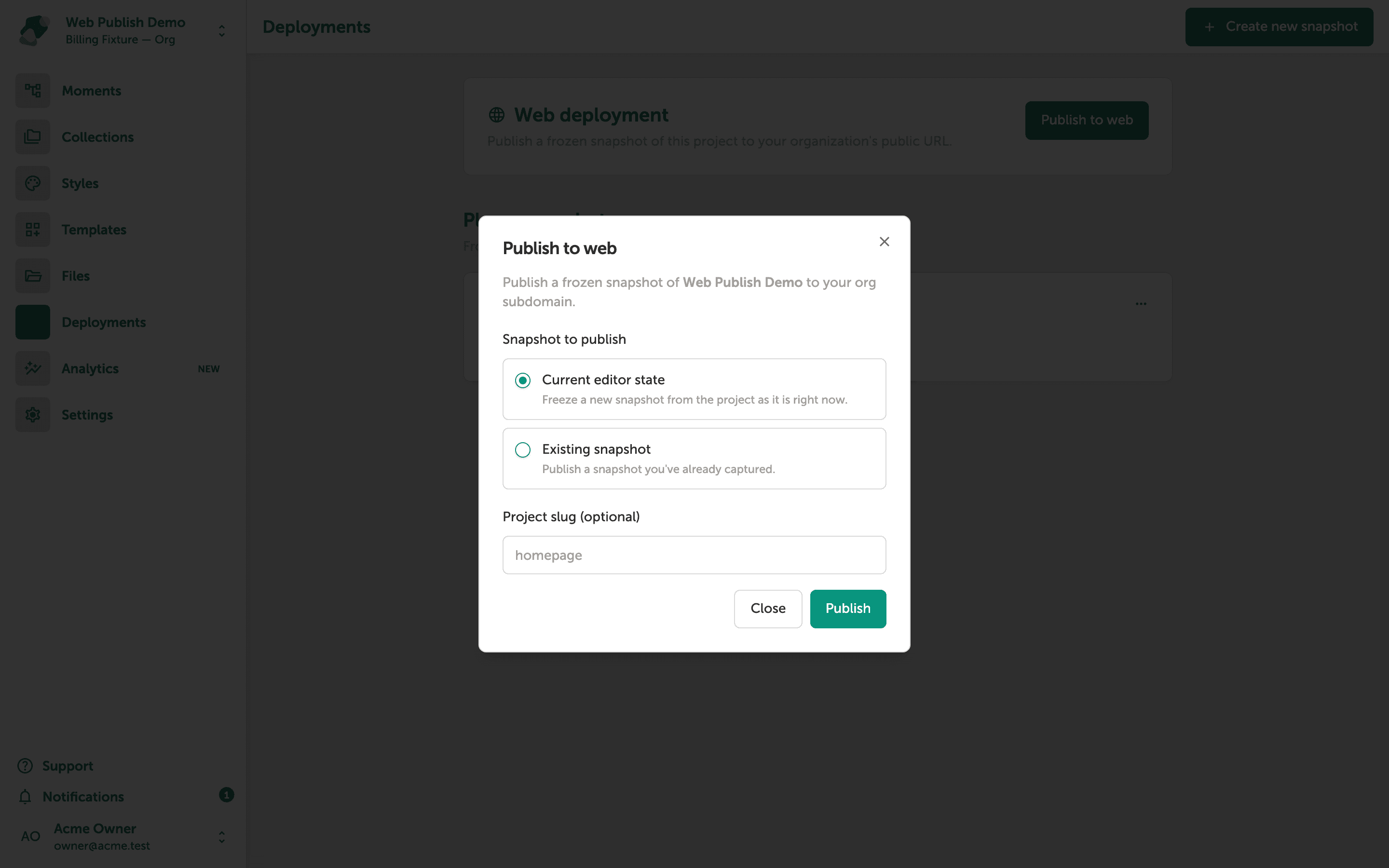Expand the Acme Owner account menu chevrons
Image resolution: width=1389 pixels, height=868 pixels.
pyautogui.click(x=221, y=837)
